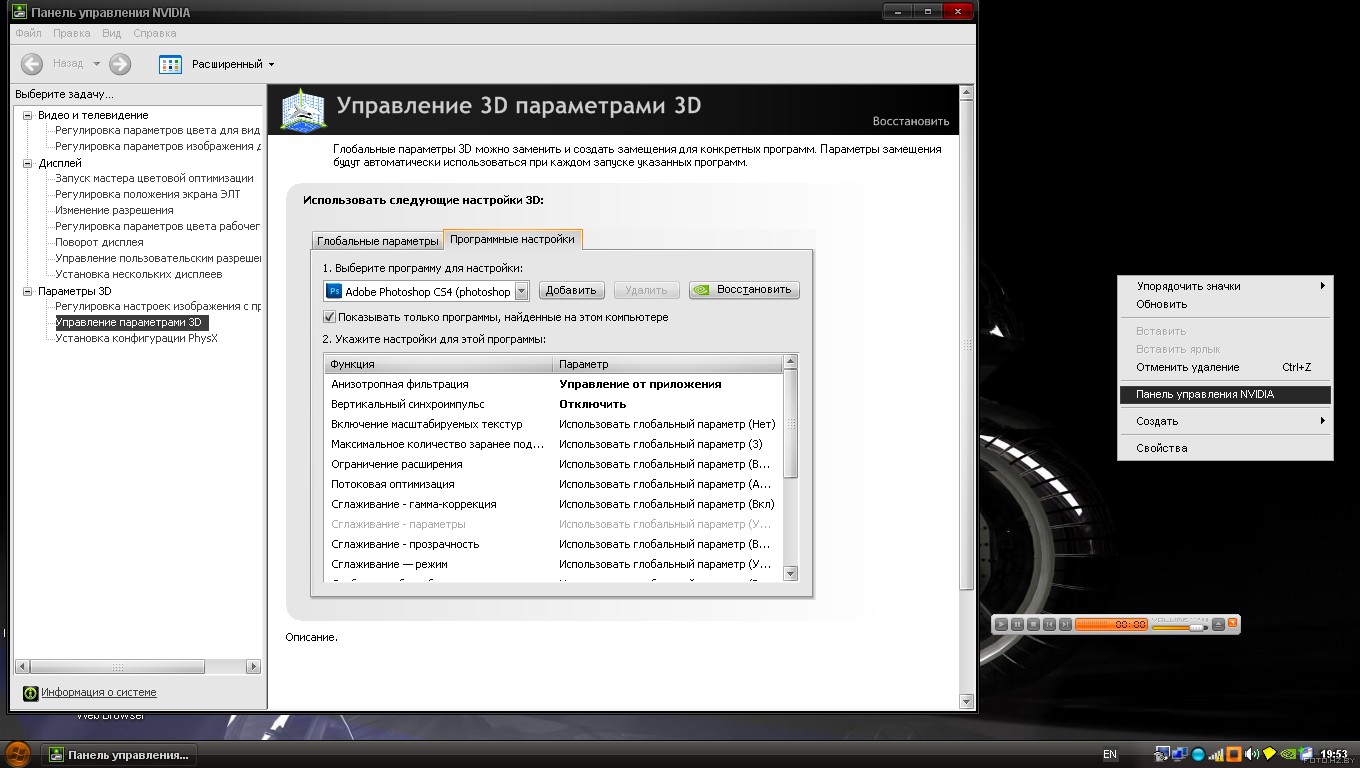Click the orange corner button on the media player widget
The width and height of the screenshot is (1360, 768).
pyautogui.click(x=1232, y=622)
